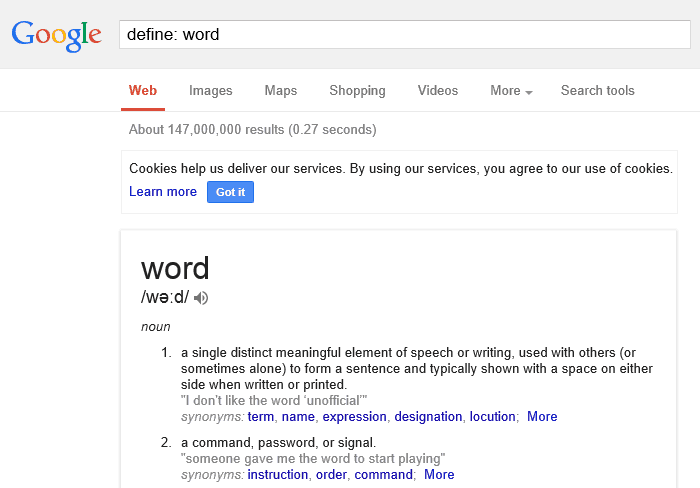700x488 pixels.
Task: Click the Got it cookie button
Action: (230, 192)
